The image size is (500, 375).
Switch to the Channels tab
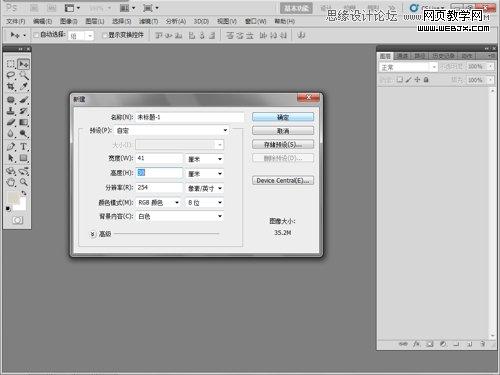402,56
